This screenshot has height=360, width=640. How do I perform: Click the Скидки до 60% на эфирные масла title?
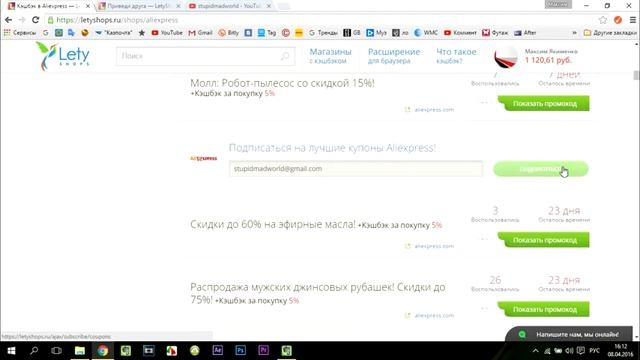click(273, 224)
